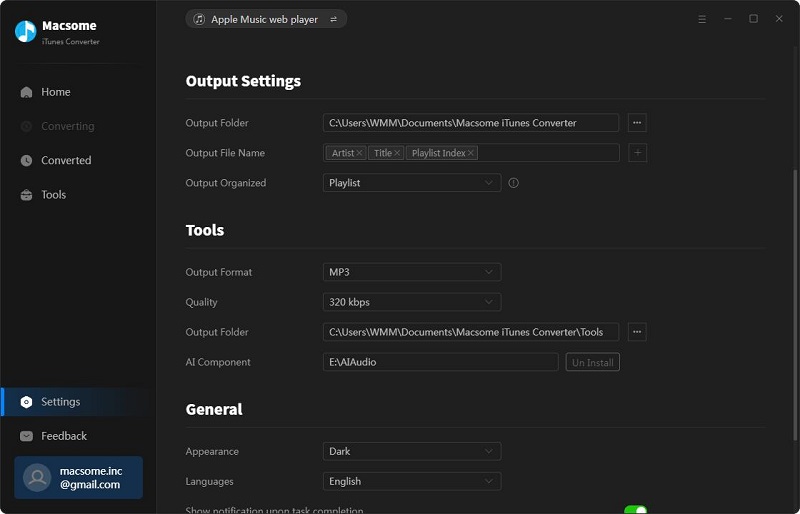The height and width of the screenshot is (514, 800).
Task: Close the Macsome window
Action: tap(779, 19)
